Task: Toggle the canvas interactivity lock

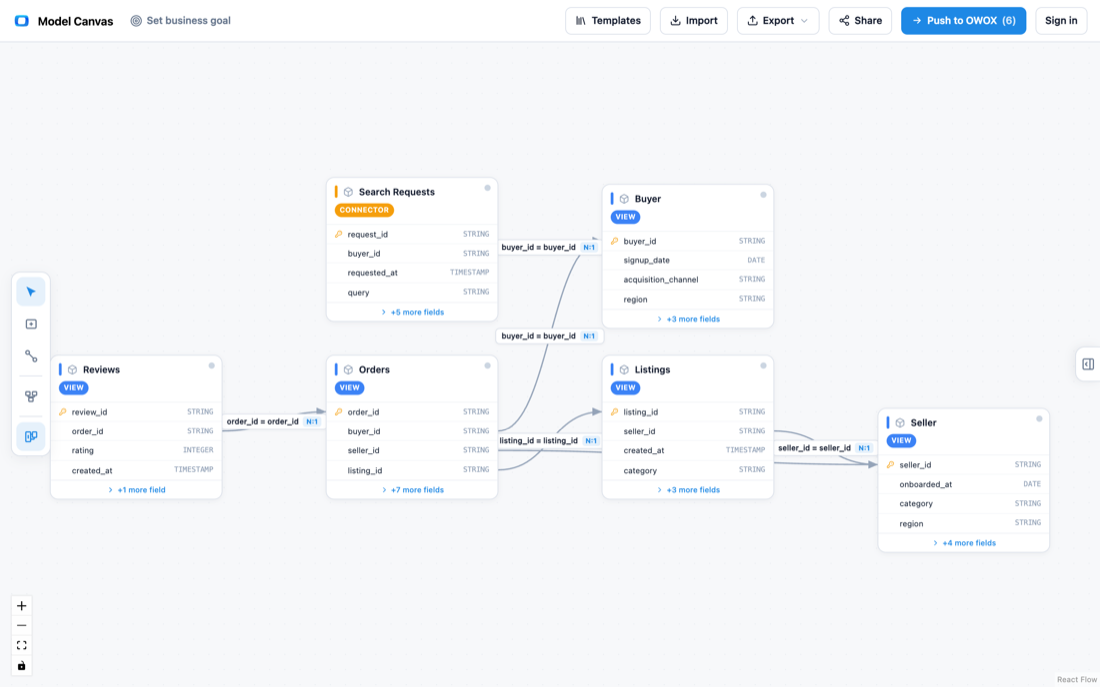Action: [22, 666]
